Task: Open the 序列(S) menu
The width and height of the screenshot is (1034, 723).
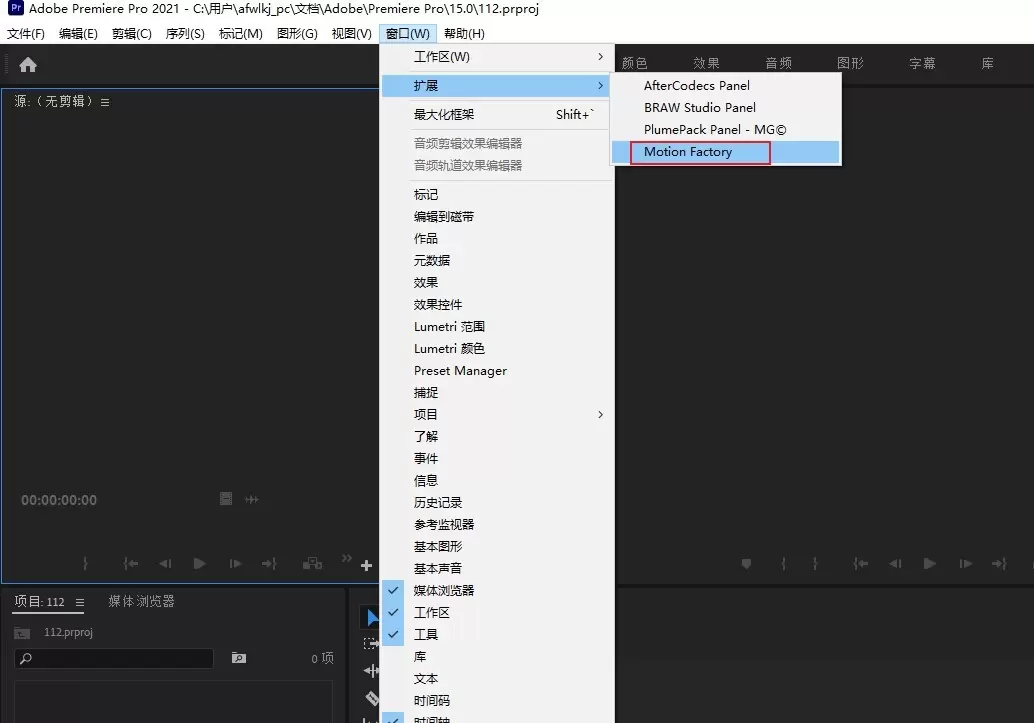Action: click(x=185, y=34)
